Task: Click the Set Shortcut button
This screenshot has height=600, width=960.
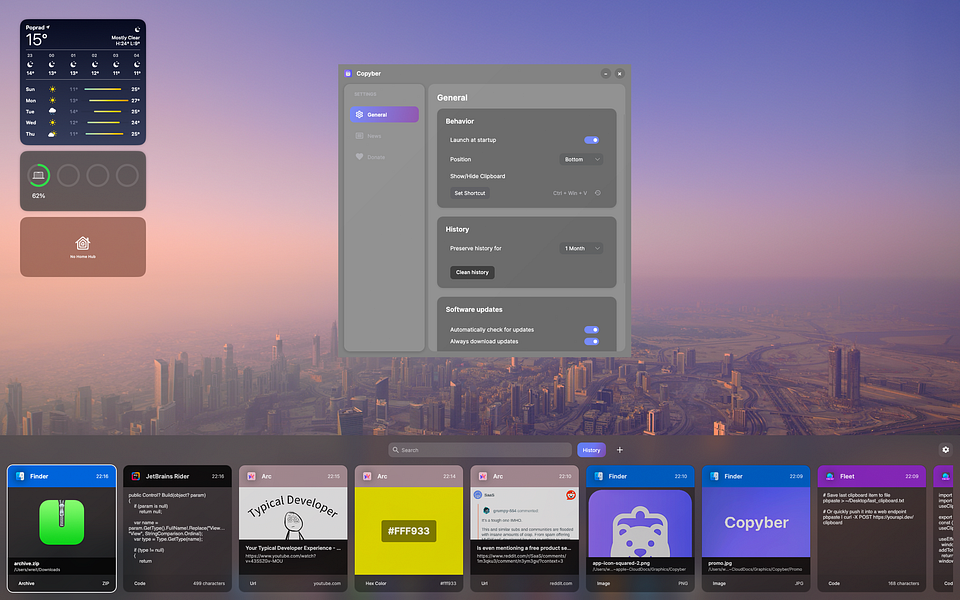Action: click(470, 193)
